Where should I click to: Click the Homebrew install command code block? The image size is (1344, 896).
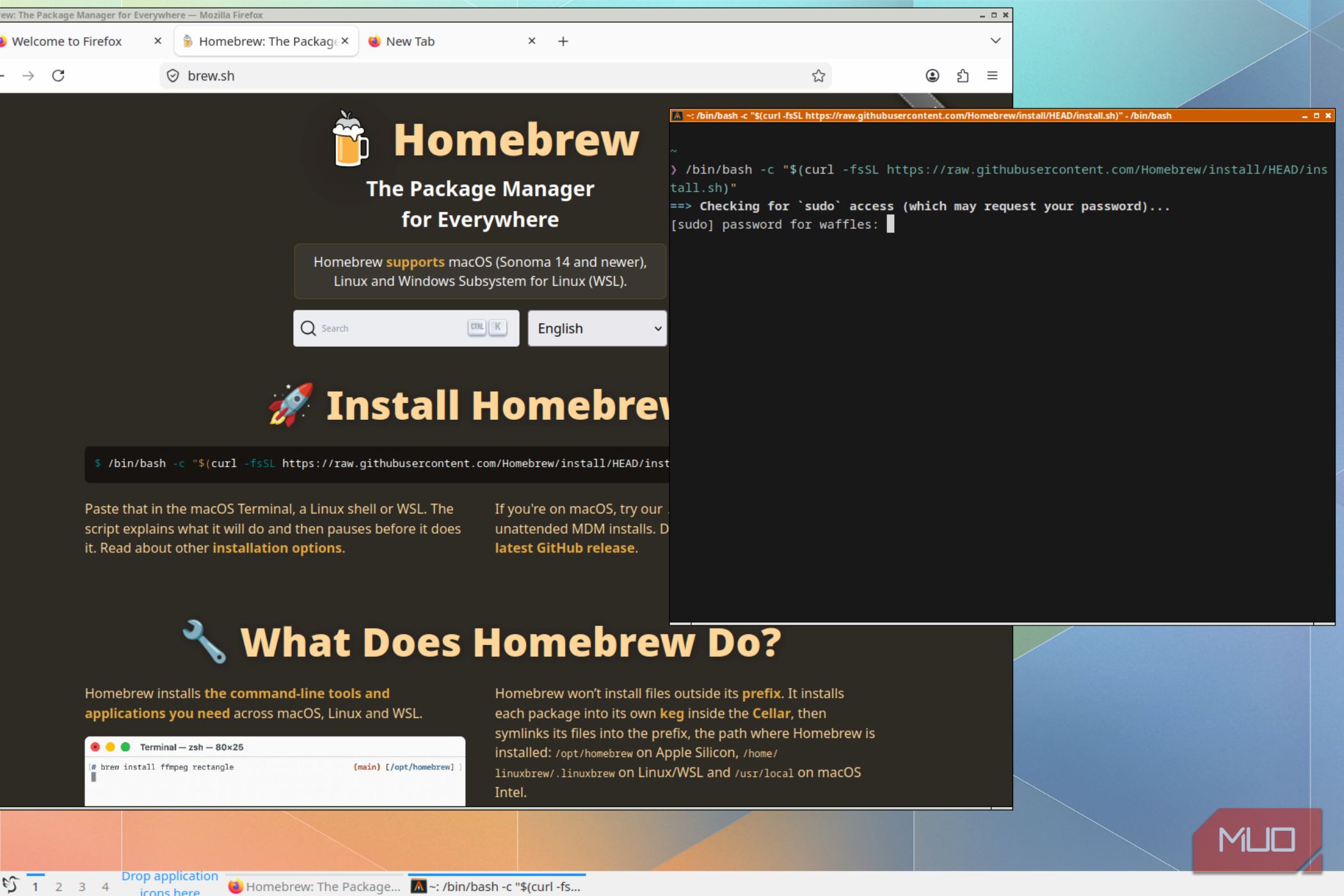pos(378,463)
